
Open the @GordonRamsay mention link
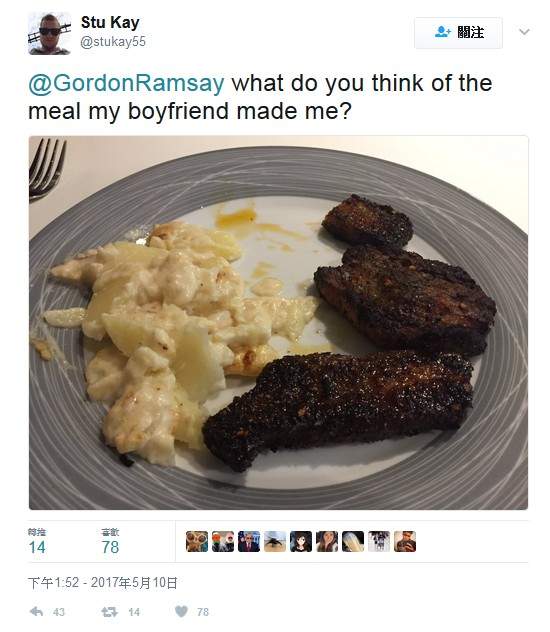(127, 83)
